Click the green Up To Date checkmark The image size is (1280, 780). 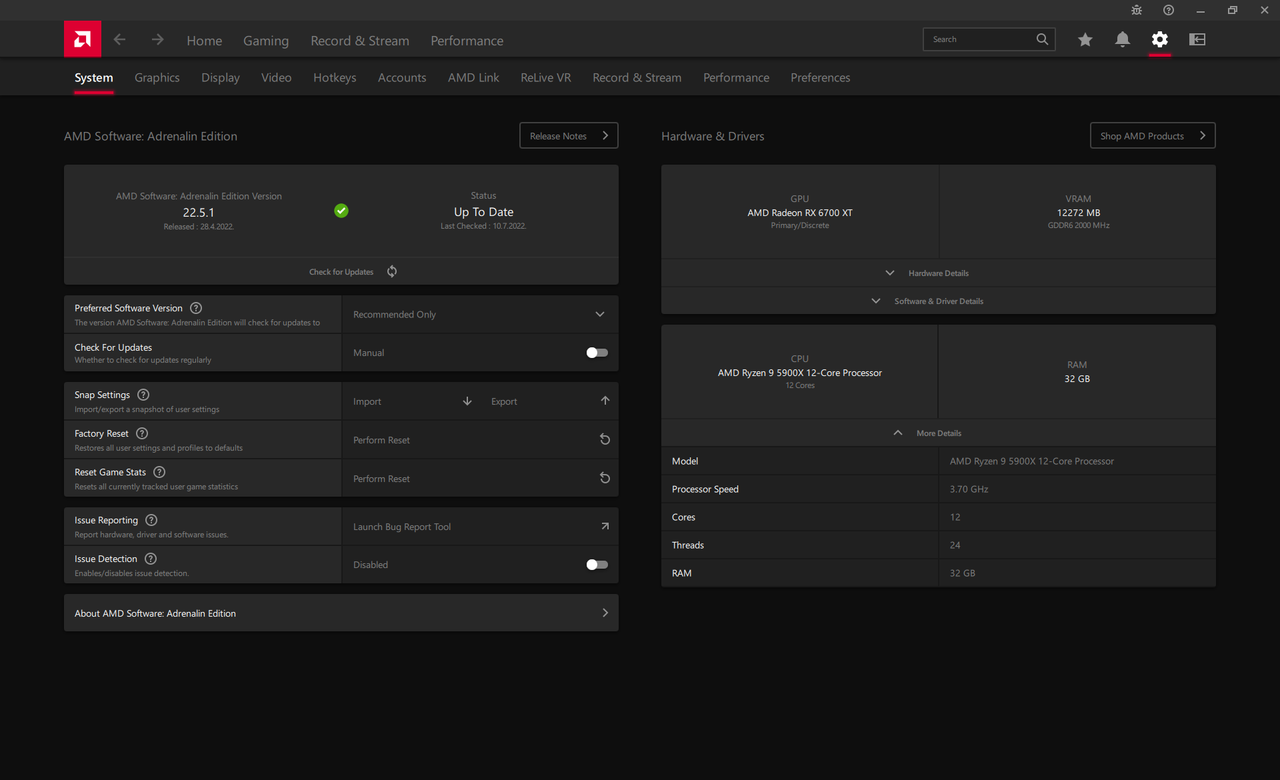(x=341, y=211)
